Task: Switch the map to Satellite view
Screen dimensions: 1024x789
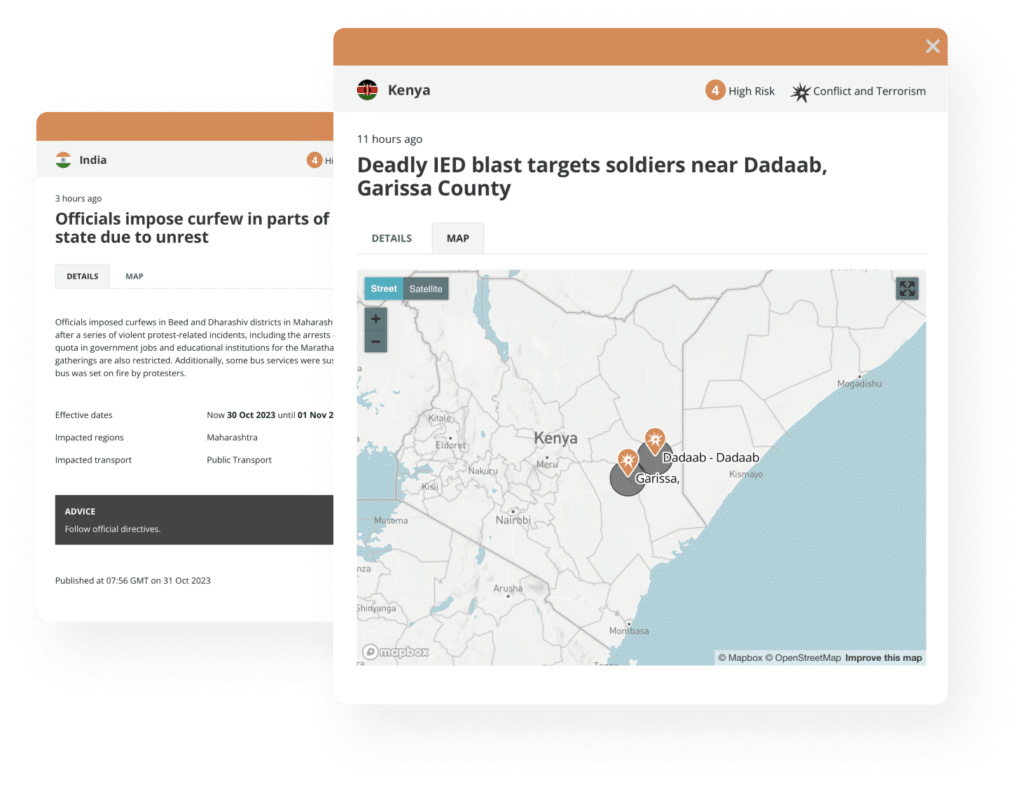Action: click(x=425, y=289)
